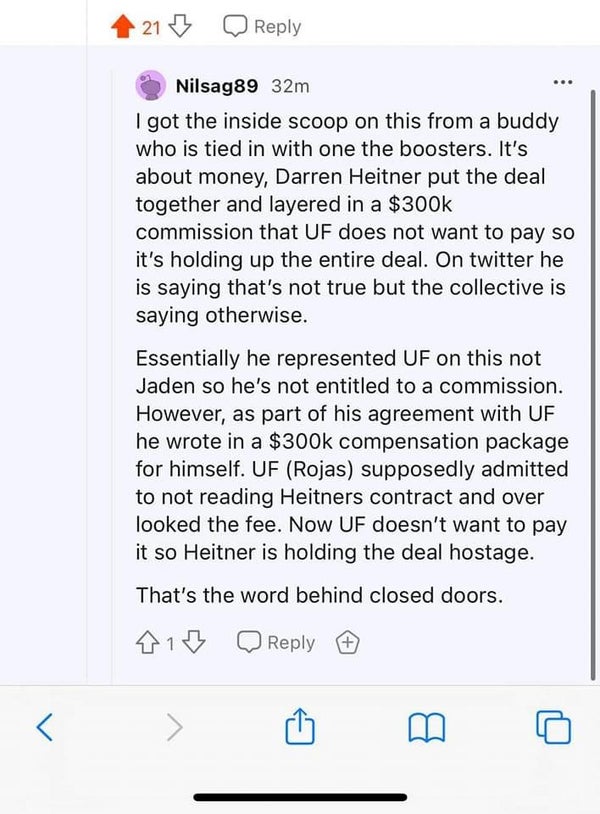600x814 pixels.
Task: Tap the 21 vote count on the parent comment
Action: click(x=151, y=29)
